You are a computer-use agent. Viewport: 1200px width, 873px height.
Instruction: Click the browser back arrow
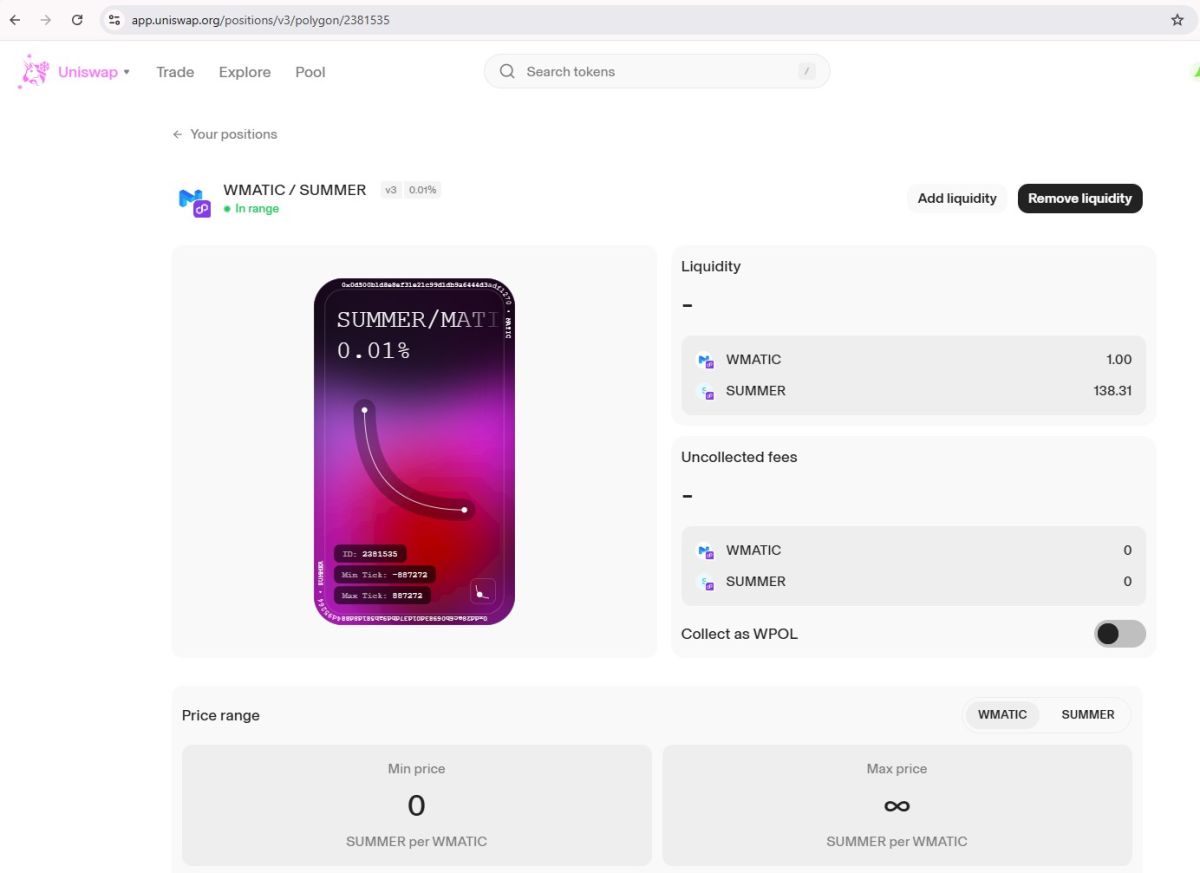click(15, 20)
